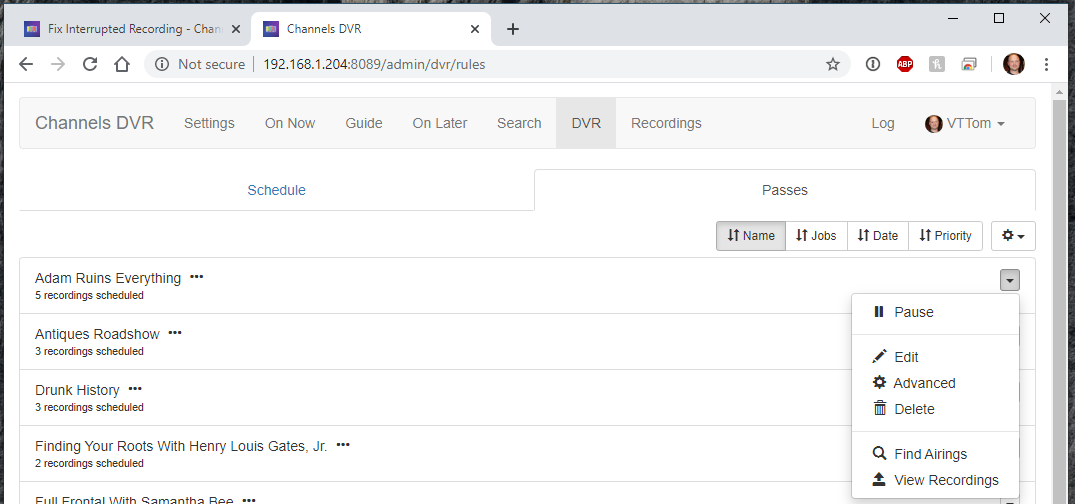
Task: Click Find Airings in the dropdown menu
Action: pos(929,454)
